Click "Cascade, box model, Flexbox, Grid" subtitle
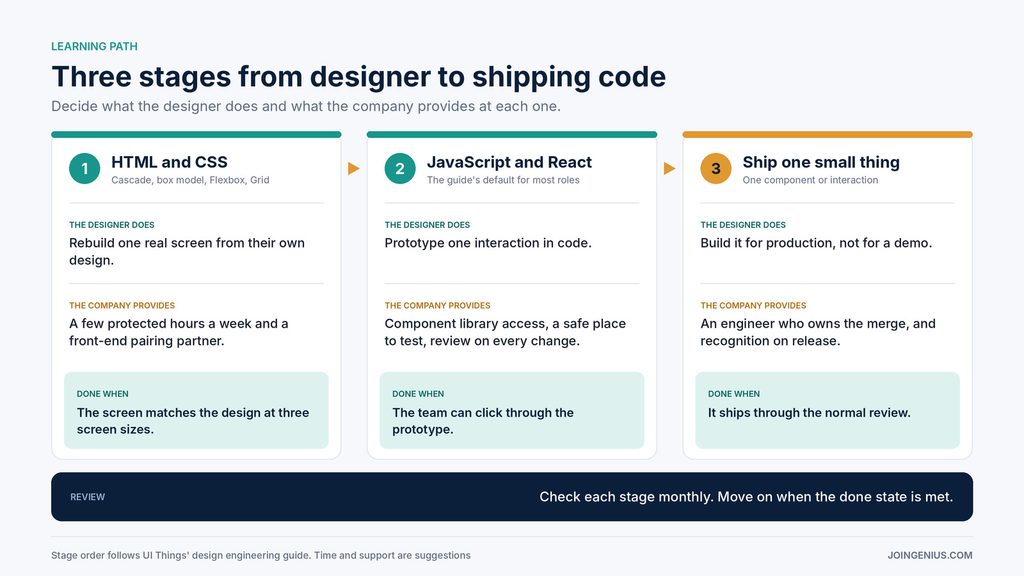1024x576 pixels. (190, 180)
